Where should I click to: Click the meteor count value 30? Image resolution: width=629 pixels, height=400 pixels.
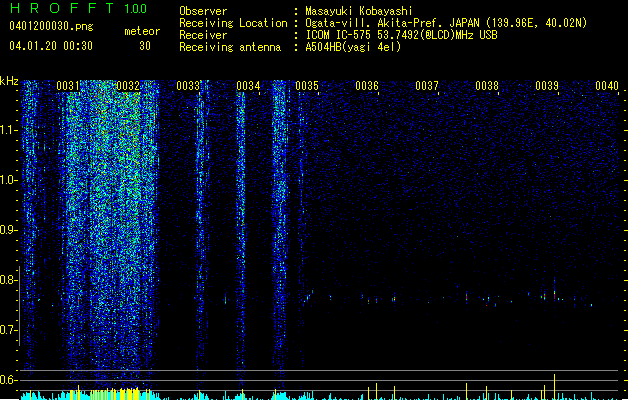[145, 46]
